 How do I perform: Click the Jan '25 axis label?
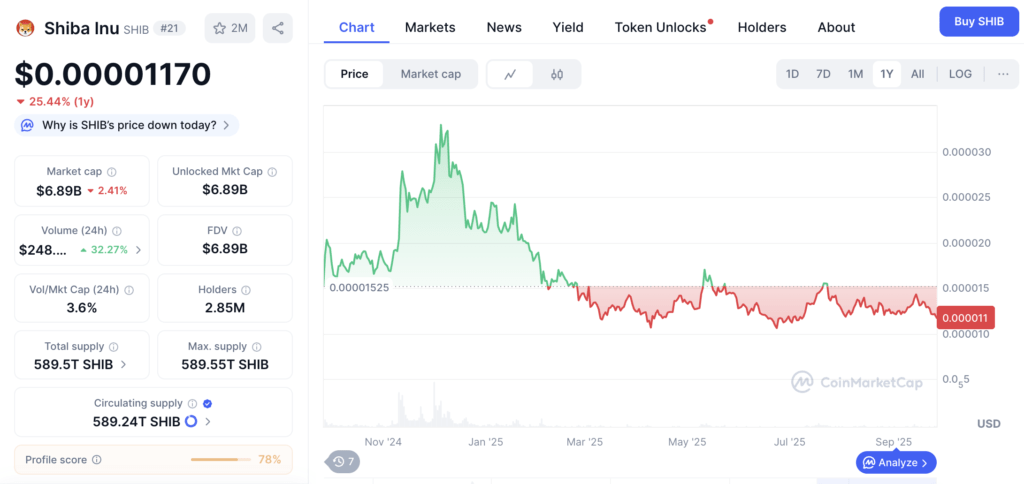point(486,442)
